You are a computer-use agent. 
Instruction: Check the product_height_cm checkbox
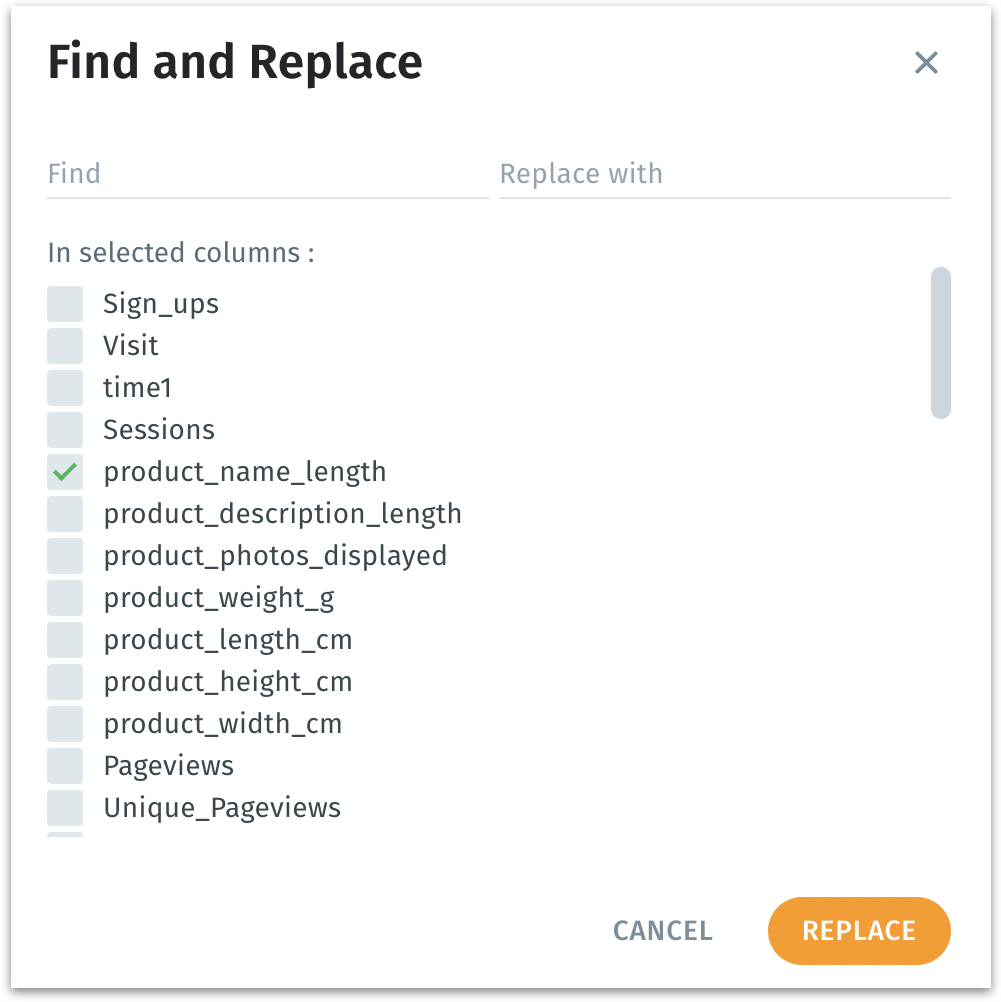click(x=65, y=682)
